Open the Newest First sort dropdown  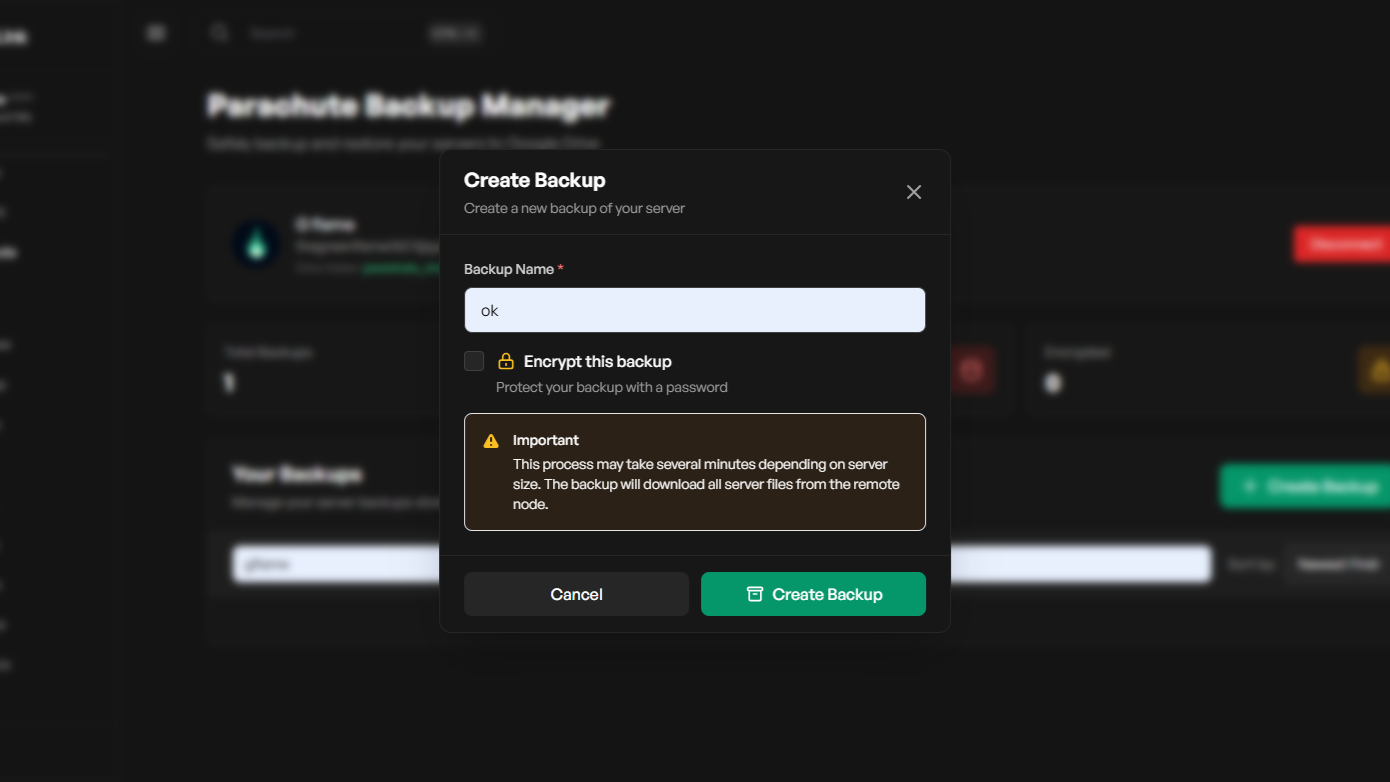tap(1336, 564)
